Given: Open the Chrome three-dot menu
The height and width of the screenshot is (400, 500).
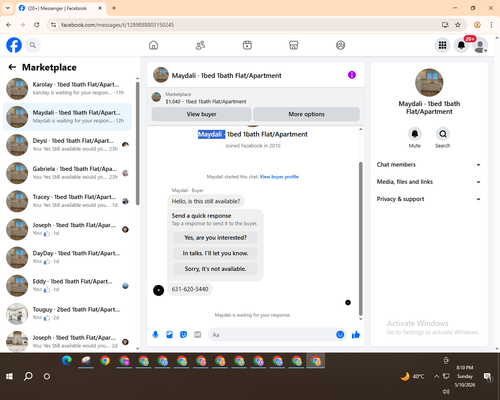Looking at the screenshot, I should point(491,25).
